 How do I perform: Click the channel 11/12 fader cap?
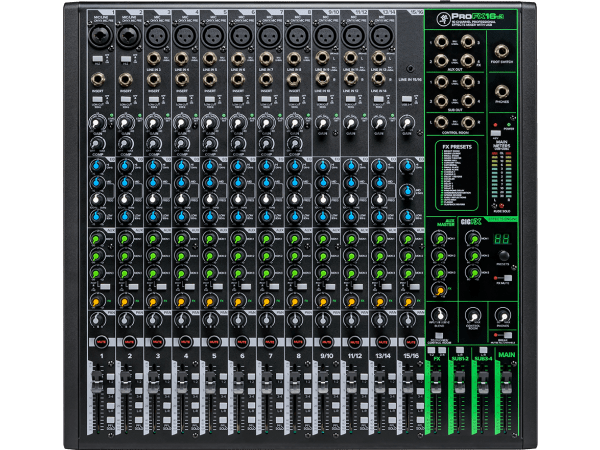click(x=351, y=381)
